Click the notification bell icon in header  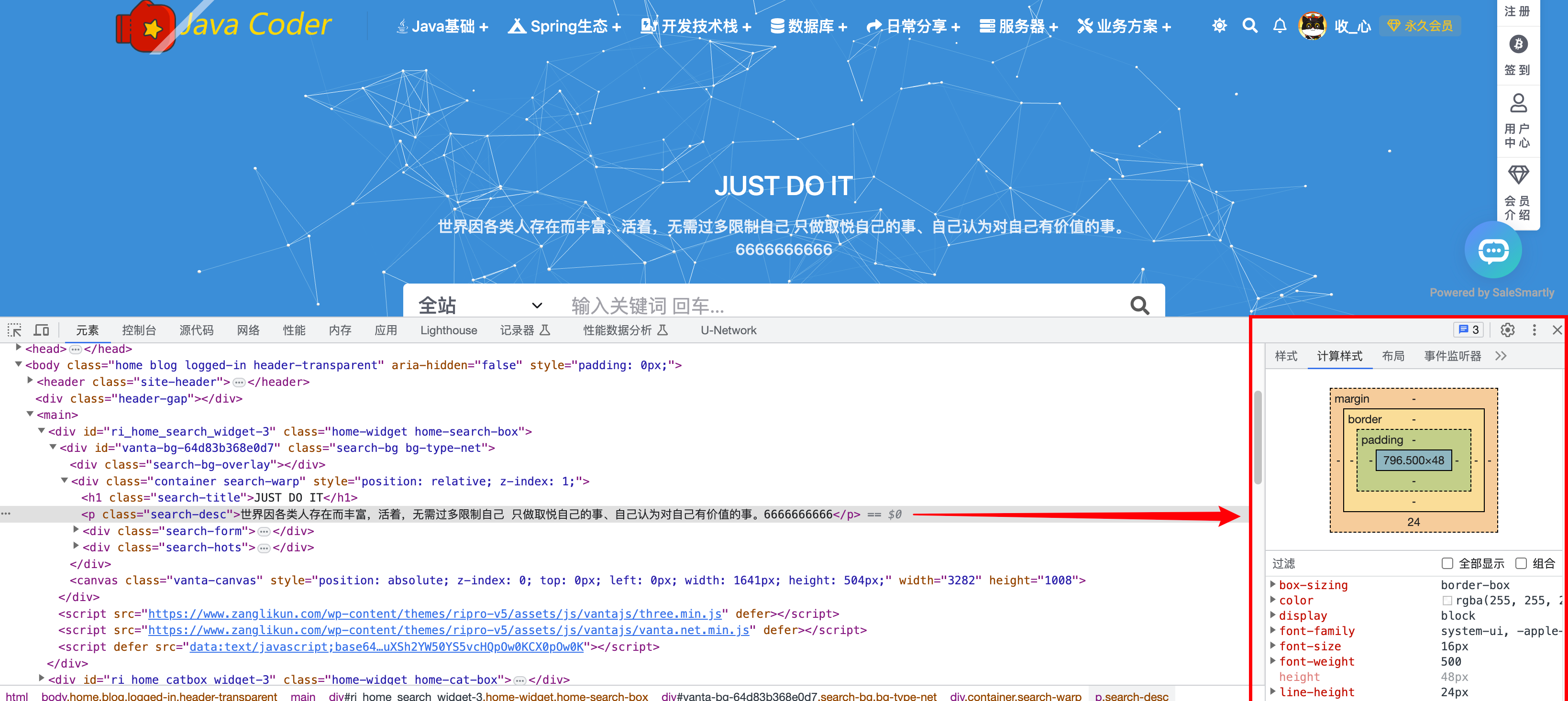click(x=1280, y=25)
